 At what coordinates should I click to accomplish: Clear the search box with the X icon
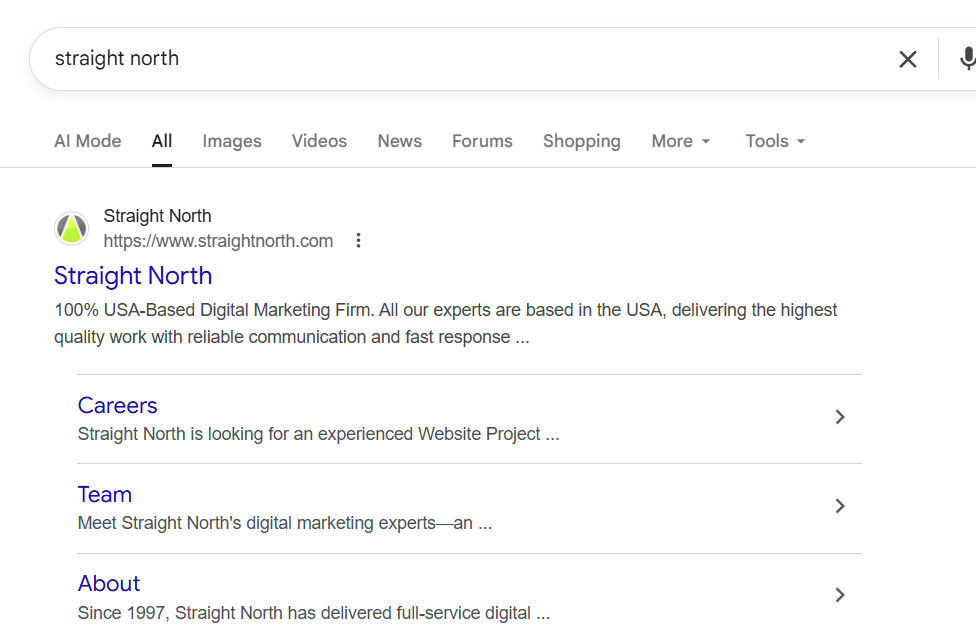907,59
